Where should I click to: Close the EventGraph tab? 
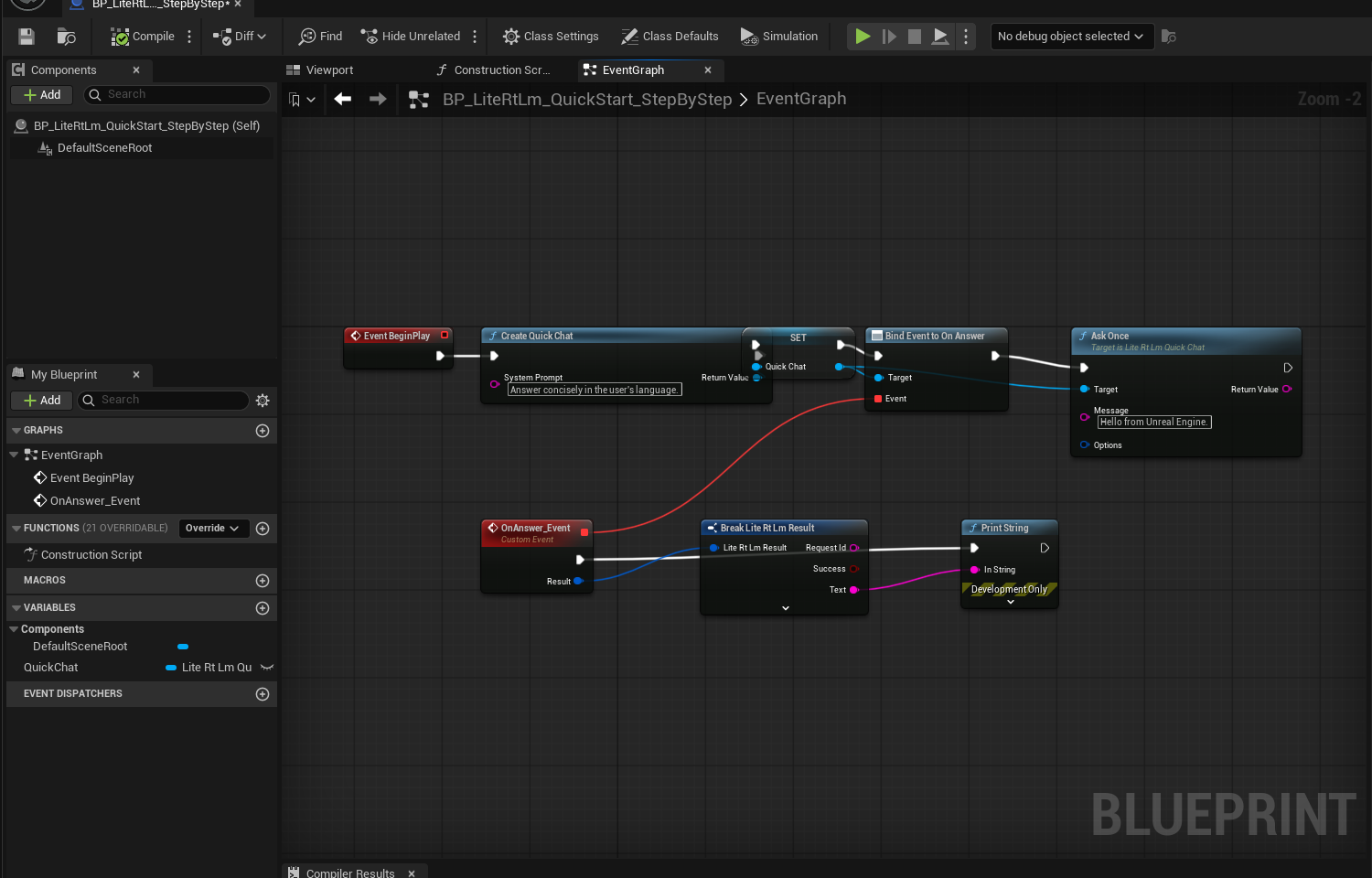click(708, 70)
